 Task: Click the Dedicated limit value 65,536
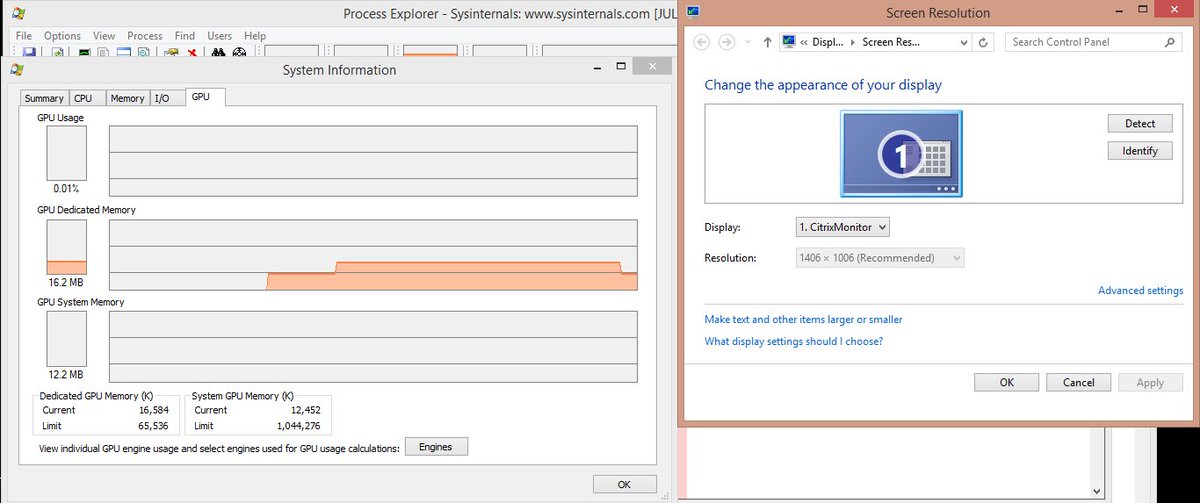point(154,425)
